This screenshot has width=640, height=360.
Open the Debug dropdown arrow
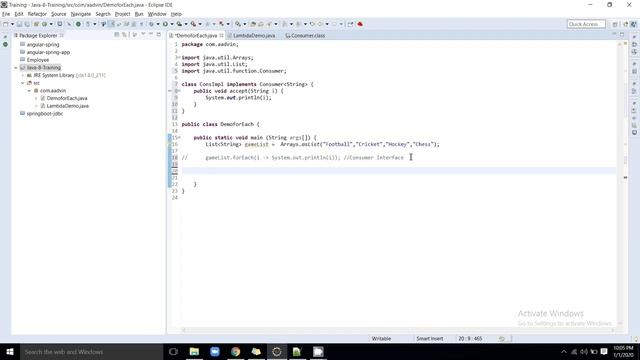158,24
